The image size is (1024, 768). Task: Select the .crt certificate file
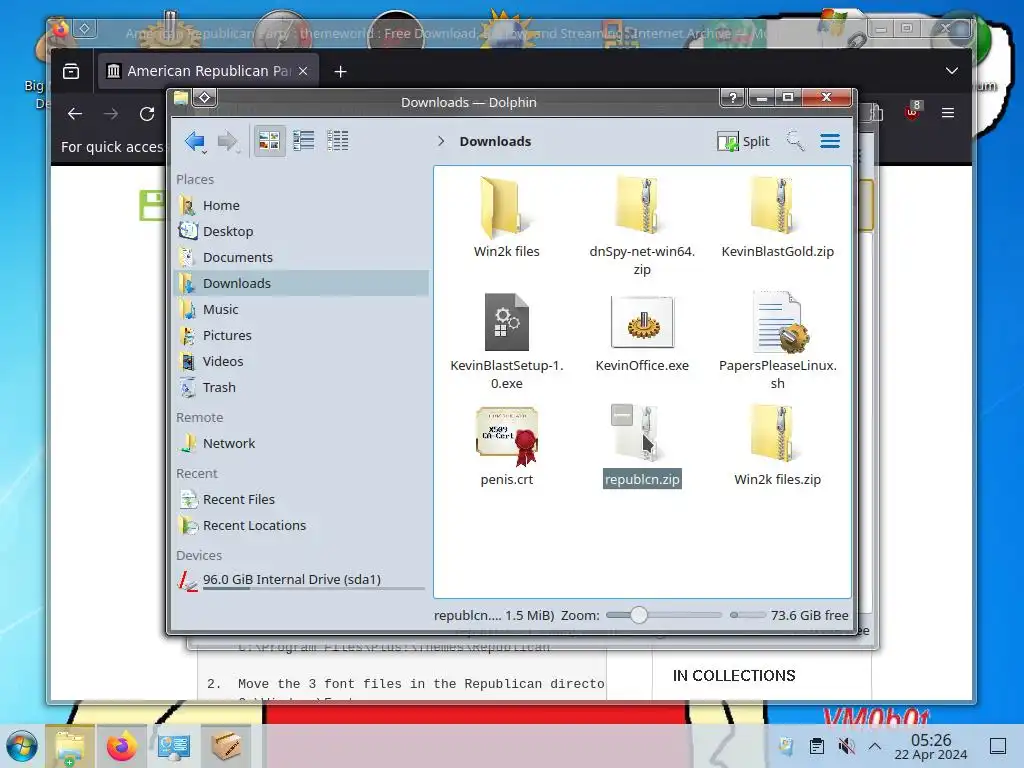click(x=507, y=445)
